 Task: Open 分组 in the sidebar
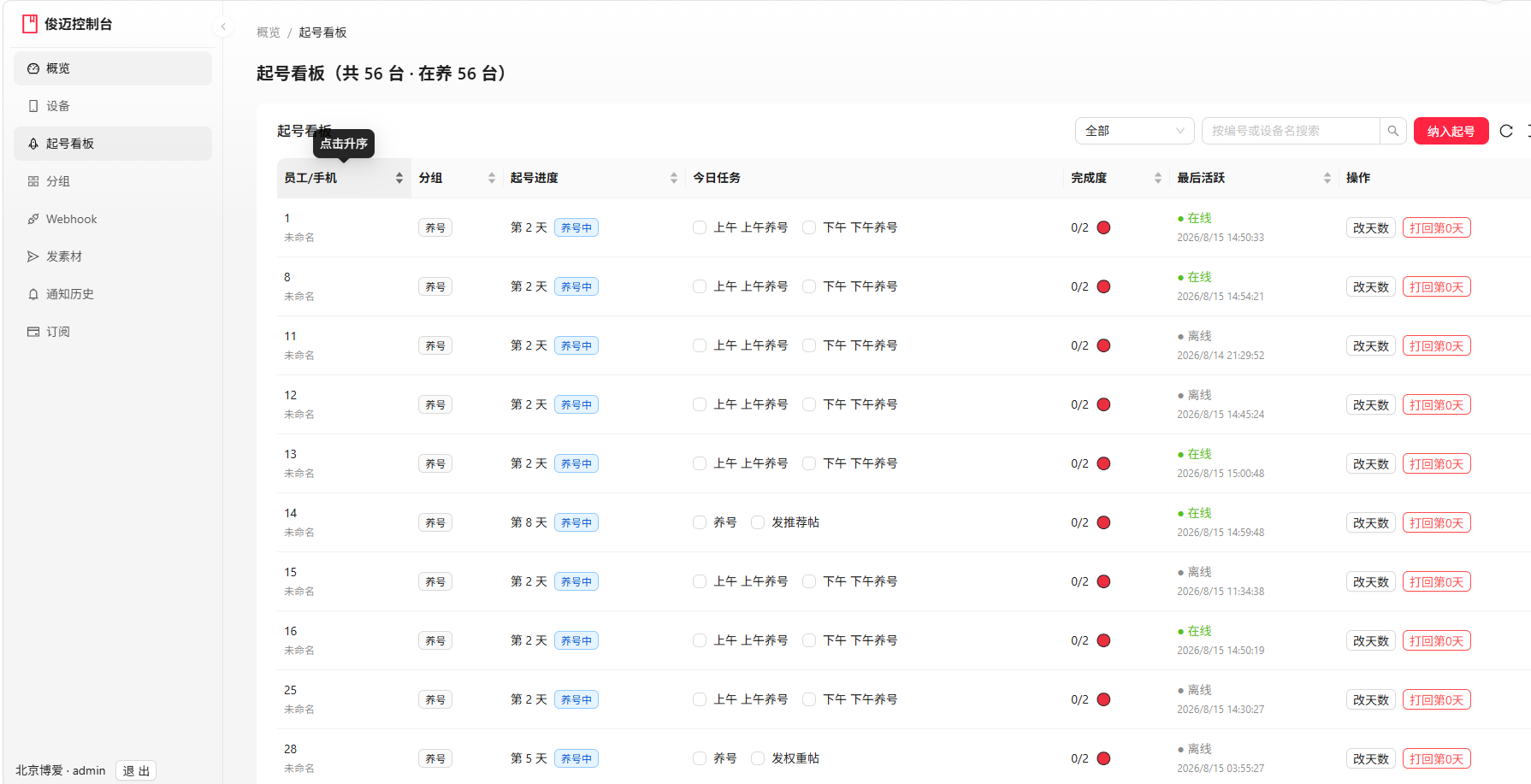pos(113,181)
